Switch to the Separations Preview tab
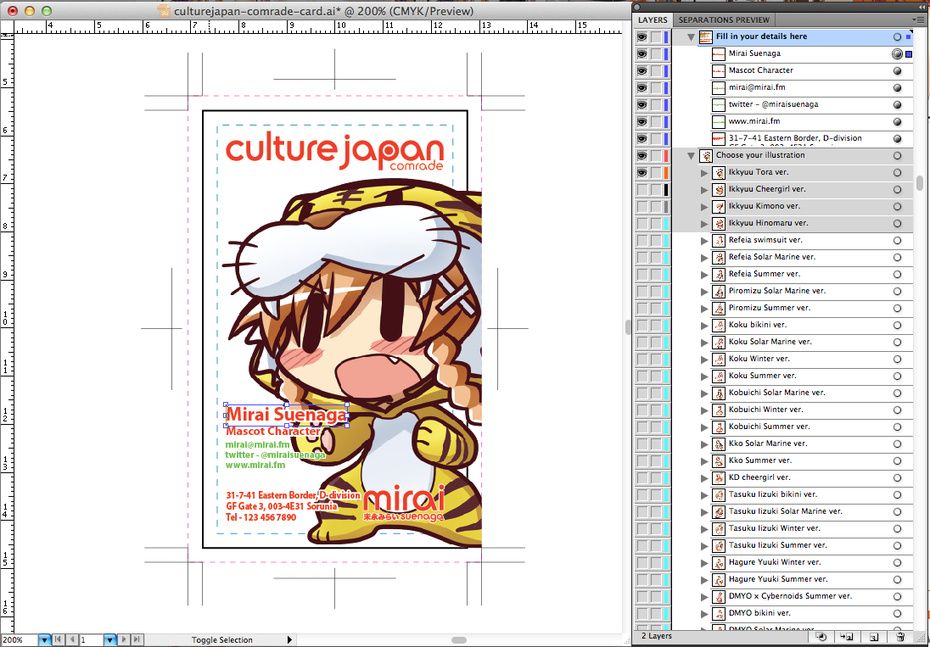The image size is (930, 647). [x=723, y=19]
